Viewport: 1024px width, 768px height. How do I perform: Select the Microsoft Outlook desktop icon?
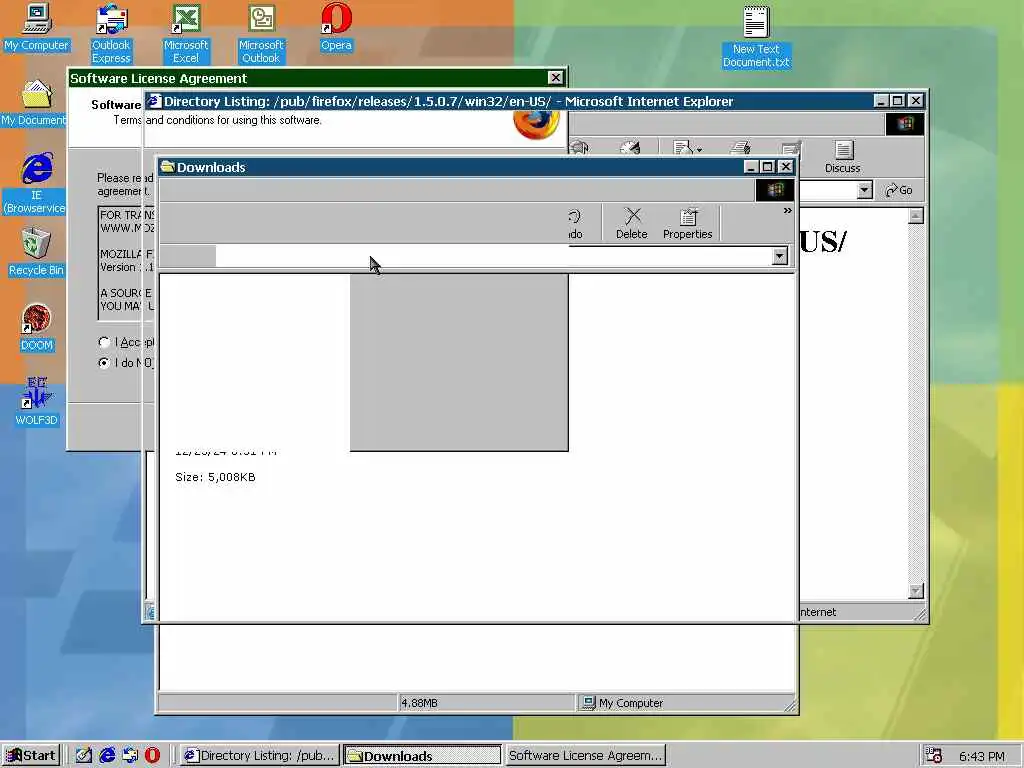tap(261, 33)
